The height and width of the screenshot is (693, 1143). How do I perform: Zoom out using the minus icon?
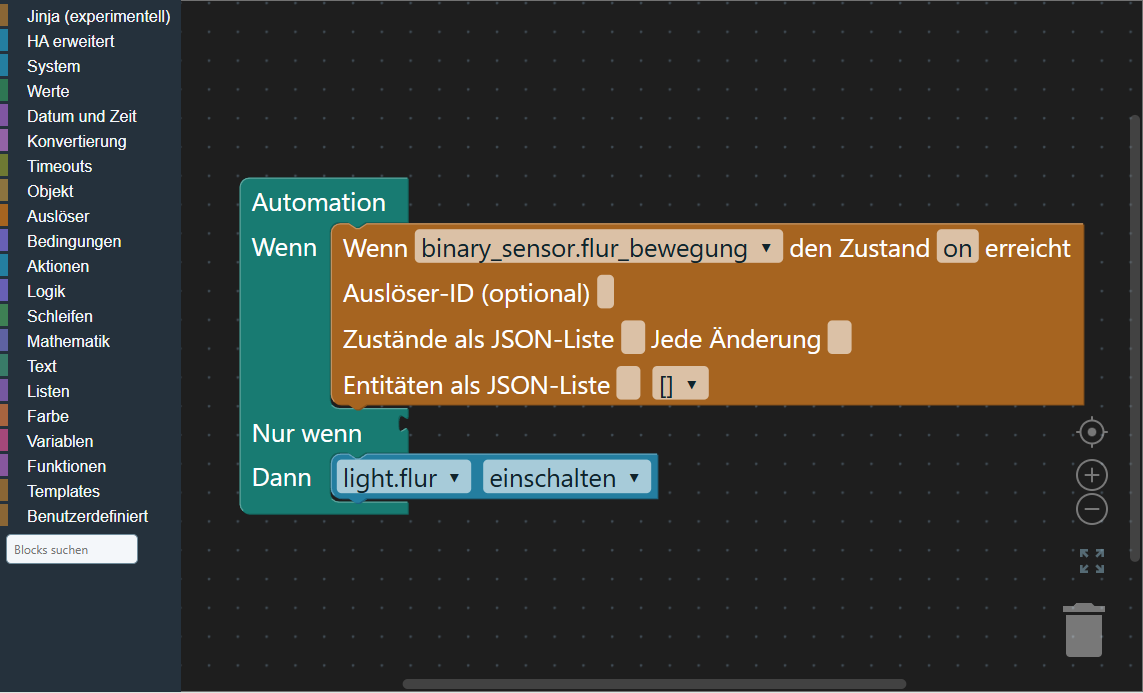point(1091,509)
